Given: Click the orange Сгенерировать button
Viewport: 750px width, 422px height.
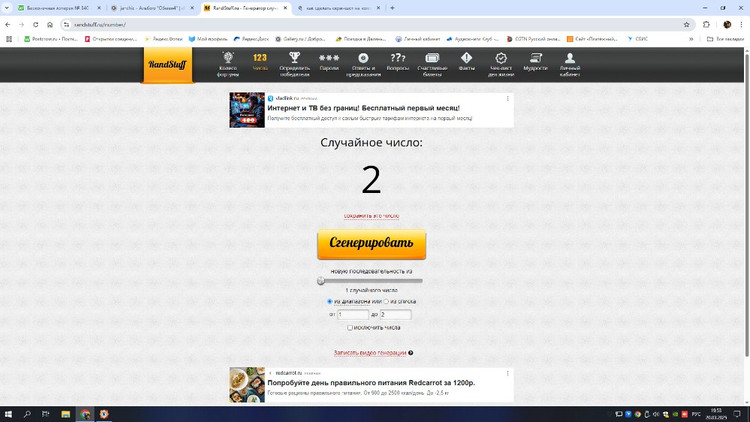Looking at the screenshot, I should (x=371, y=244).
